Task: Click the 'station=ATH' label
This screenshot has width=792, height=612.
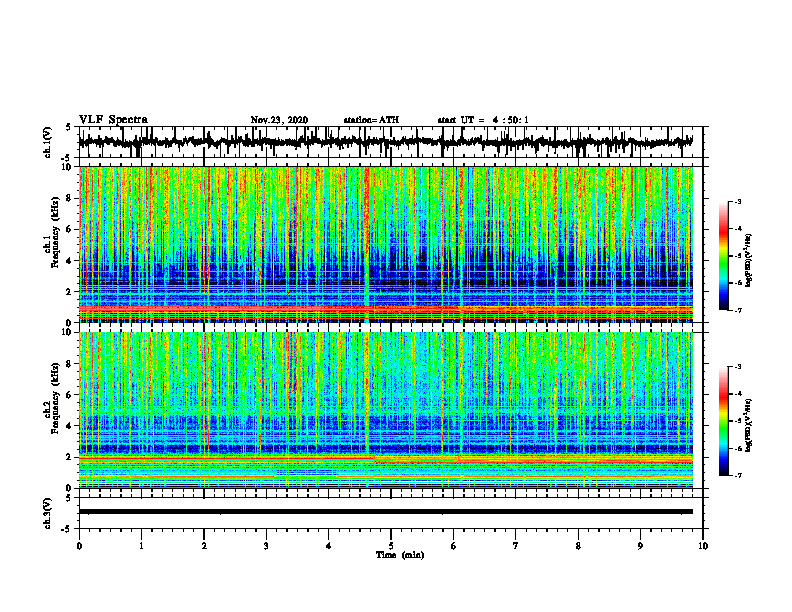Action: click(371, 120)
